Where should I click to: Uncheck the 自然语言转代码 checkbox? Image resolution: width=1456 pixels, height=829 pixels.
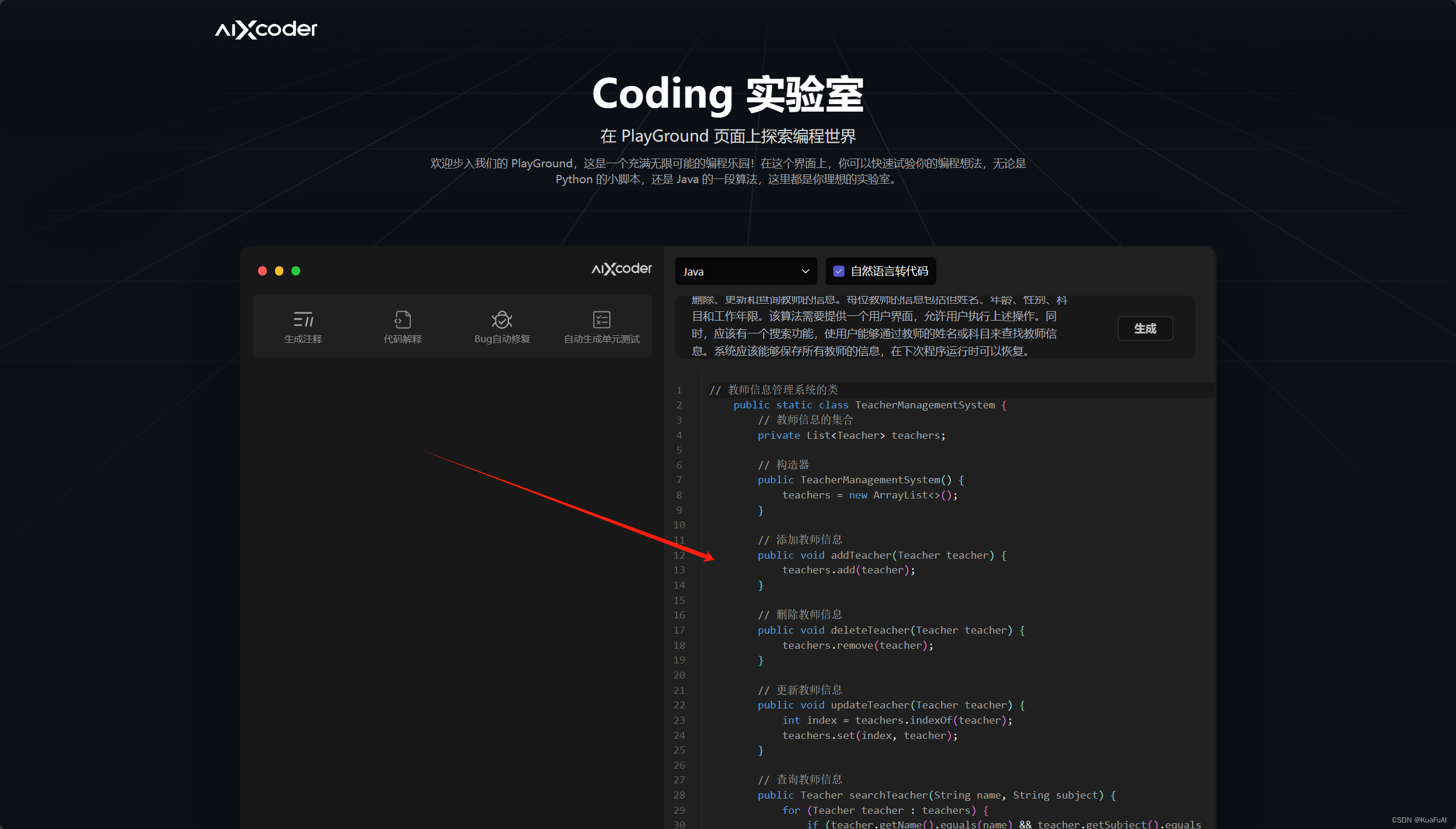coord(839,271)
